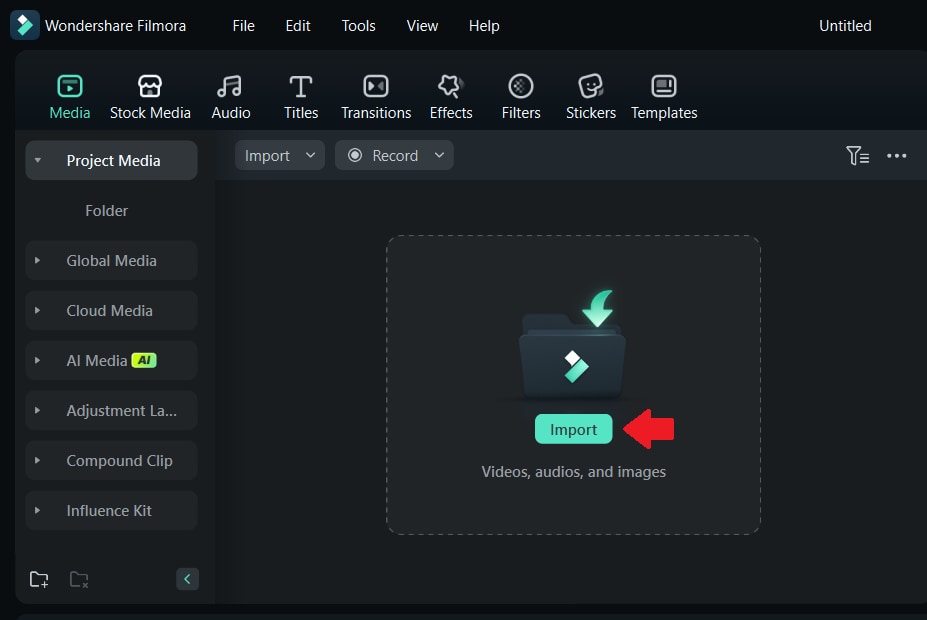Open the Stickers icon
This screenshot has height=620, width=927.
[x=591, y=86]
